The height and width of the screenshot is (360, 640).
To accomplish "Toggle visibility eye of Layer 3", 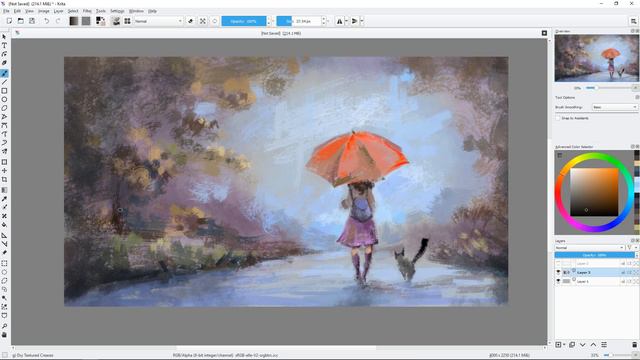I will 558,272.
